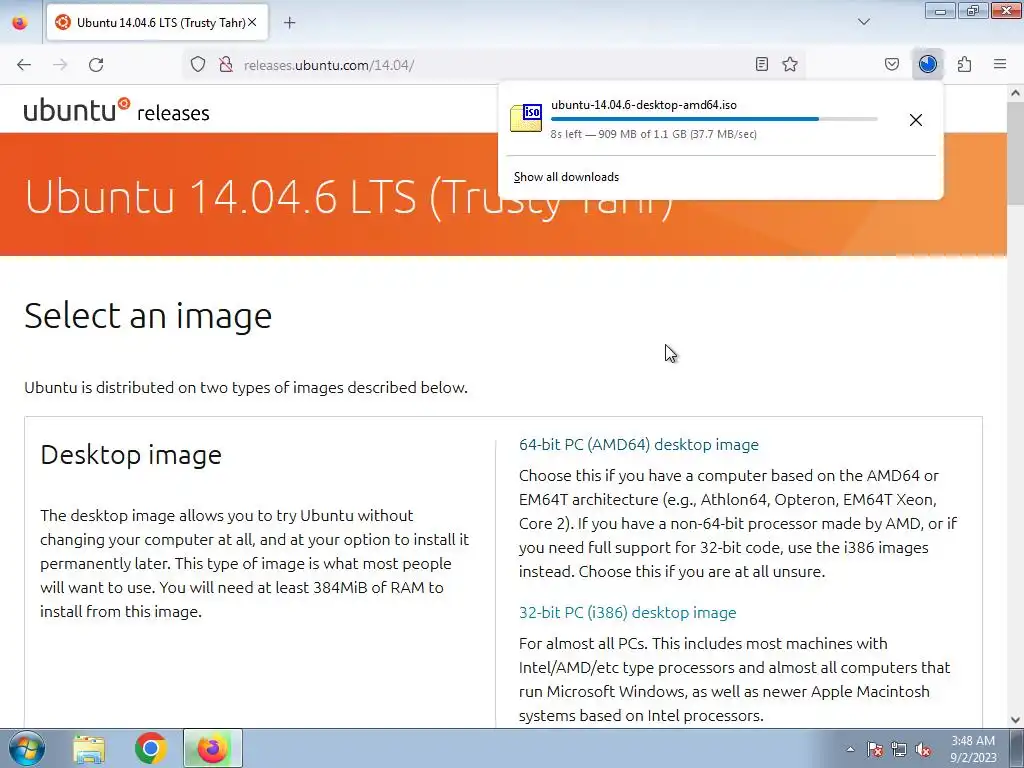
Task: Open the Action Center flag icon
Action: tap(875, 749)
